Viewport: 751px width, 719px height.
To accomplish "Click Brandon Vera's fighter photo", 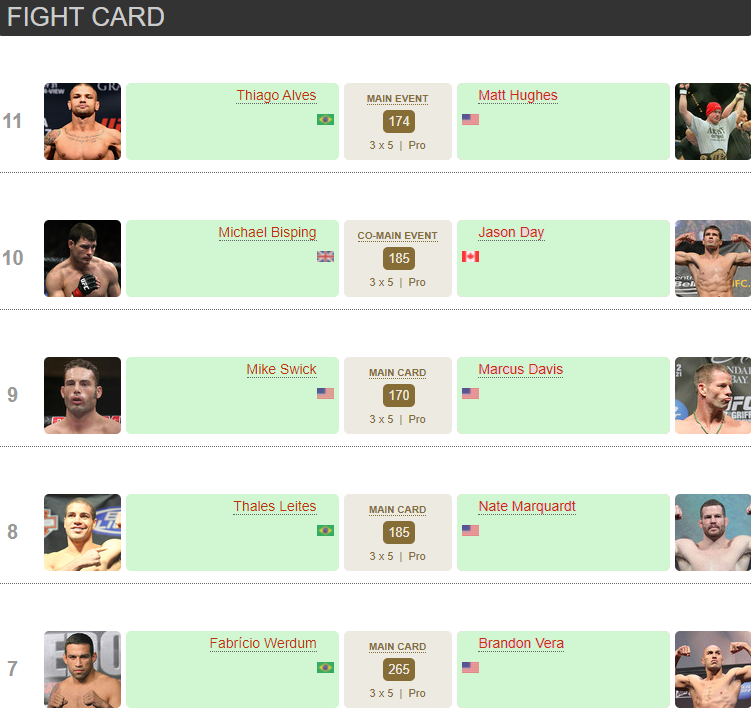I will 712,669.
